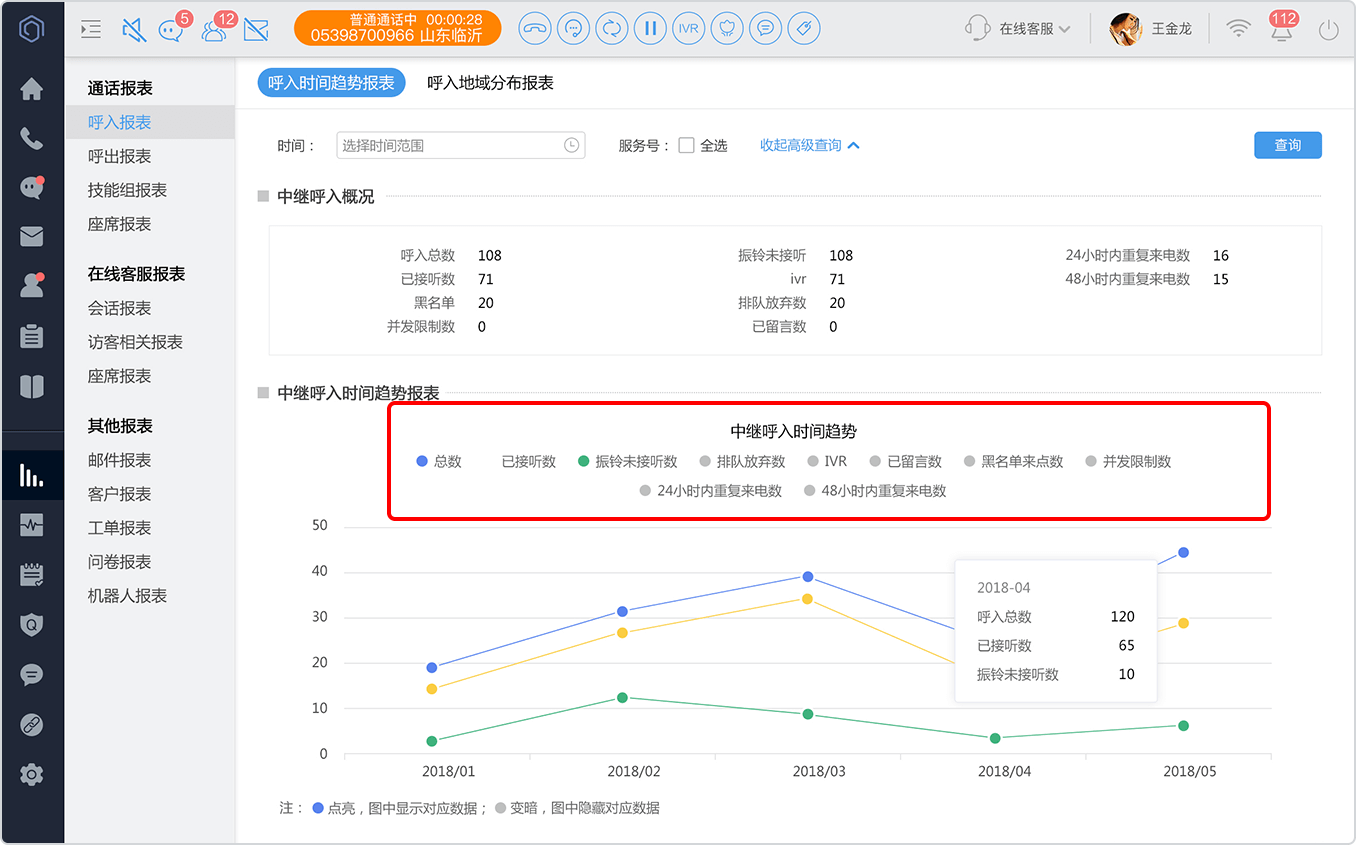Check the 全选 service number checkbox
Viewport: 1356px width, 845px height.
[686, 145]
